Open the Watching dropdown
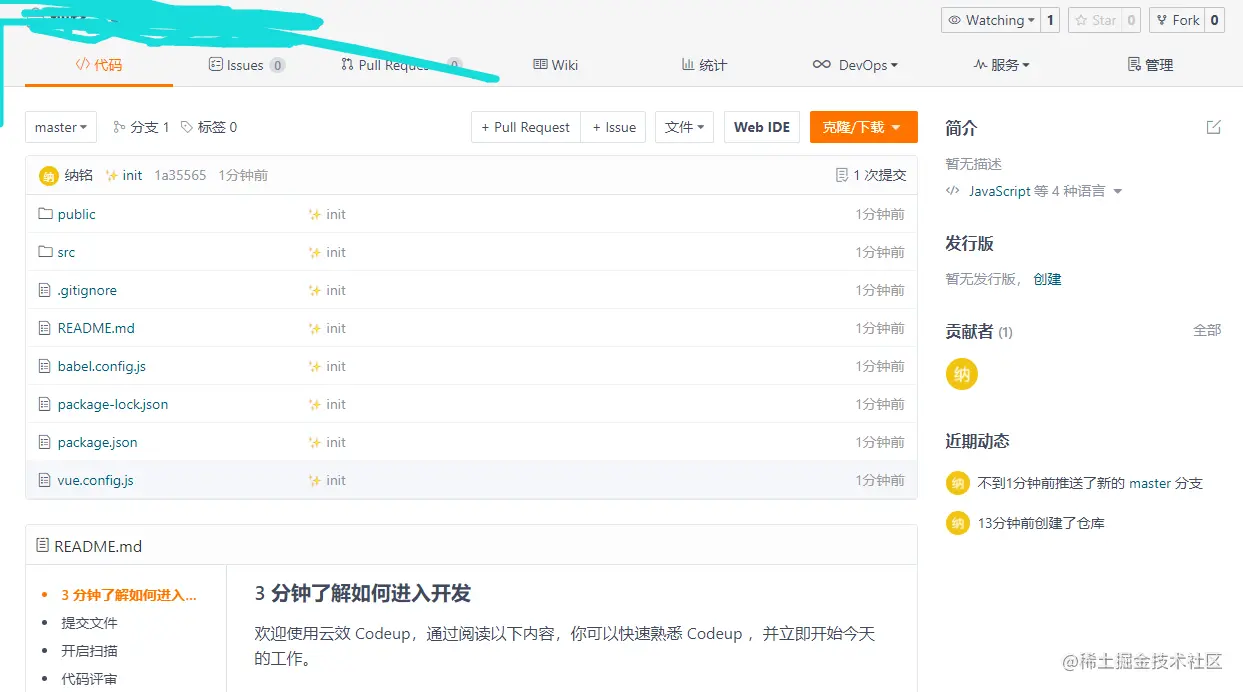This screenshot has width=1243, height=692. [x=991, y=20]
